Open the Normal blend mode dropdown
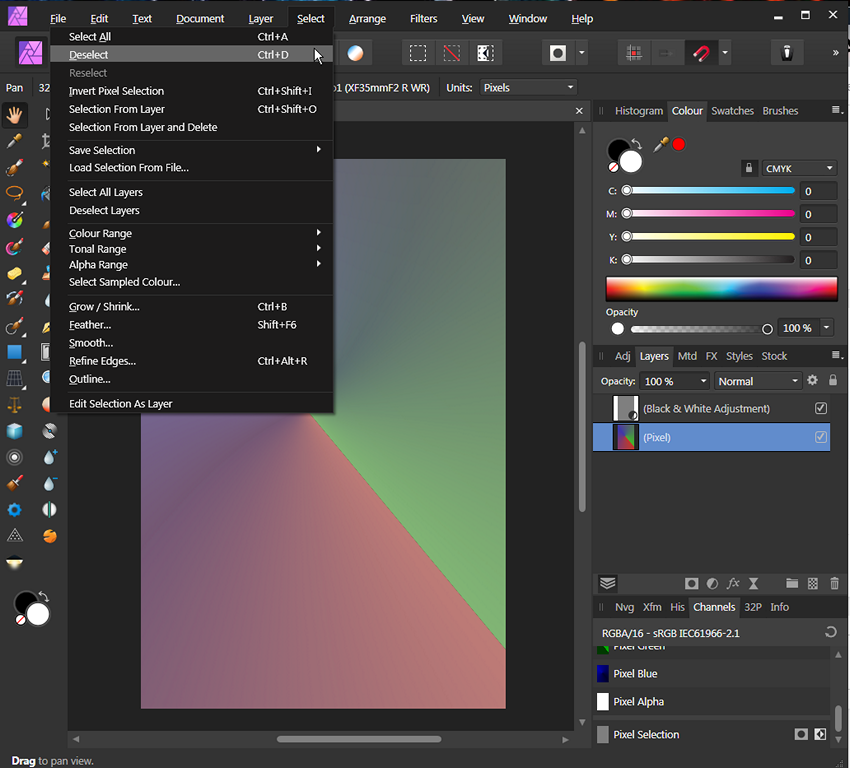850x768 pixels. pyautogui.click(x=757, y=380)
